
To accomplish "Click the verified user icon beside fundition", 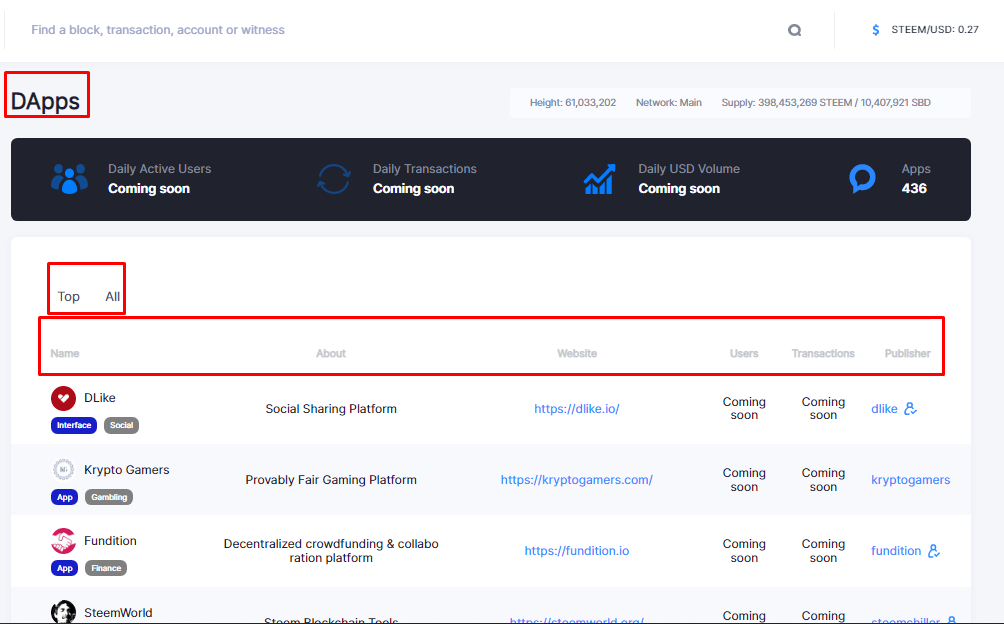I will 934,550.
